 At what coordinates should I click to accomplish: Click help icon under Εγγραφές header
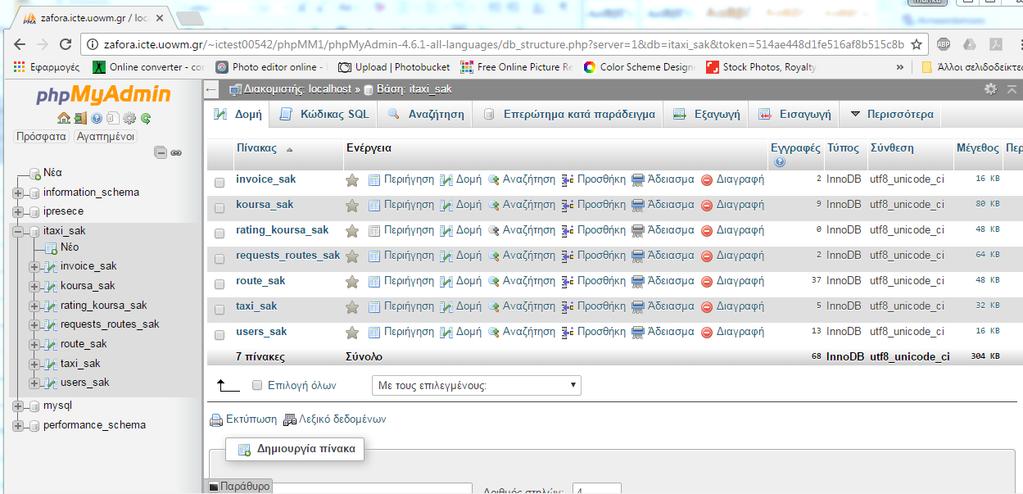pos(780,162)
